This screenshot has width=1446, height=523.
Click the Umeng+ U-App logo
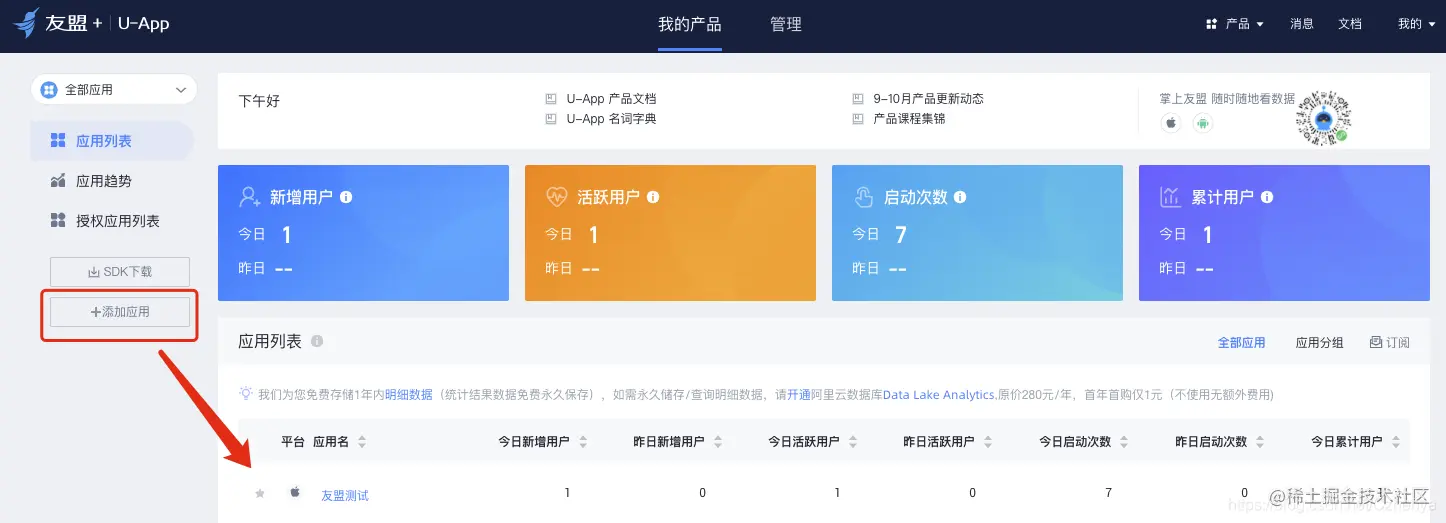[92, 23]
